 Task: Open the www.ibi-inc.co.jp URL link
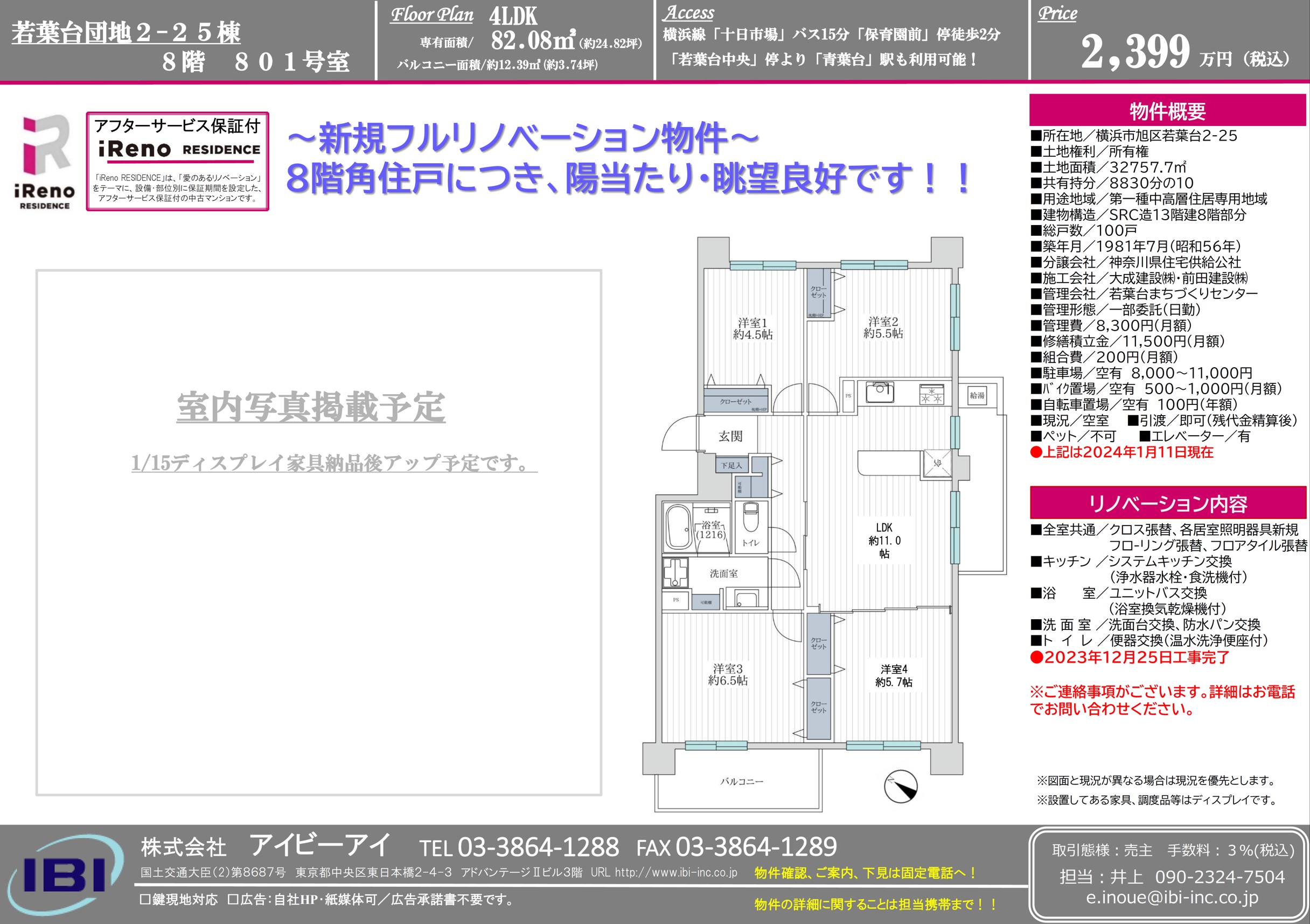(675, 873)
